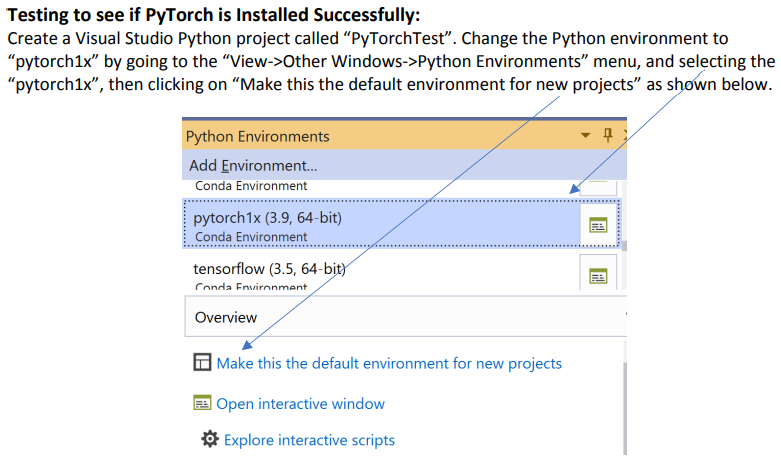Click the Python Environments panel title
This screenshot has width=781, height=461.
[258, 136]
